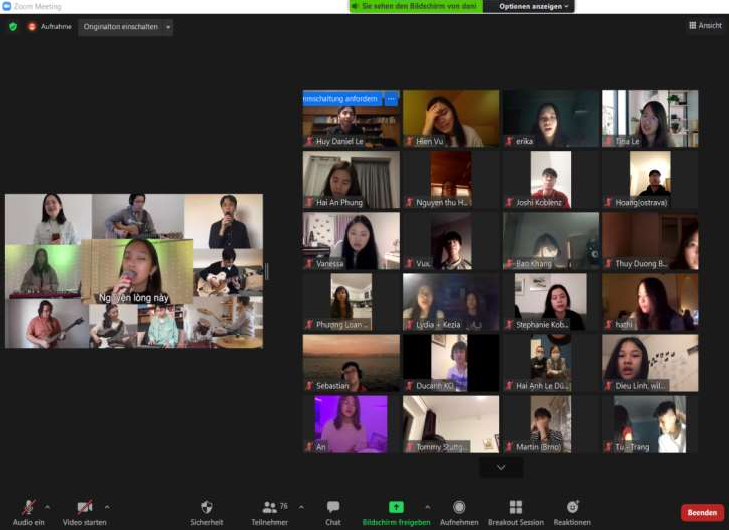Click muted mic icon on Sebastian tile
729x530 pixels.
pos(309,385)
